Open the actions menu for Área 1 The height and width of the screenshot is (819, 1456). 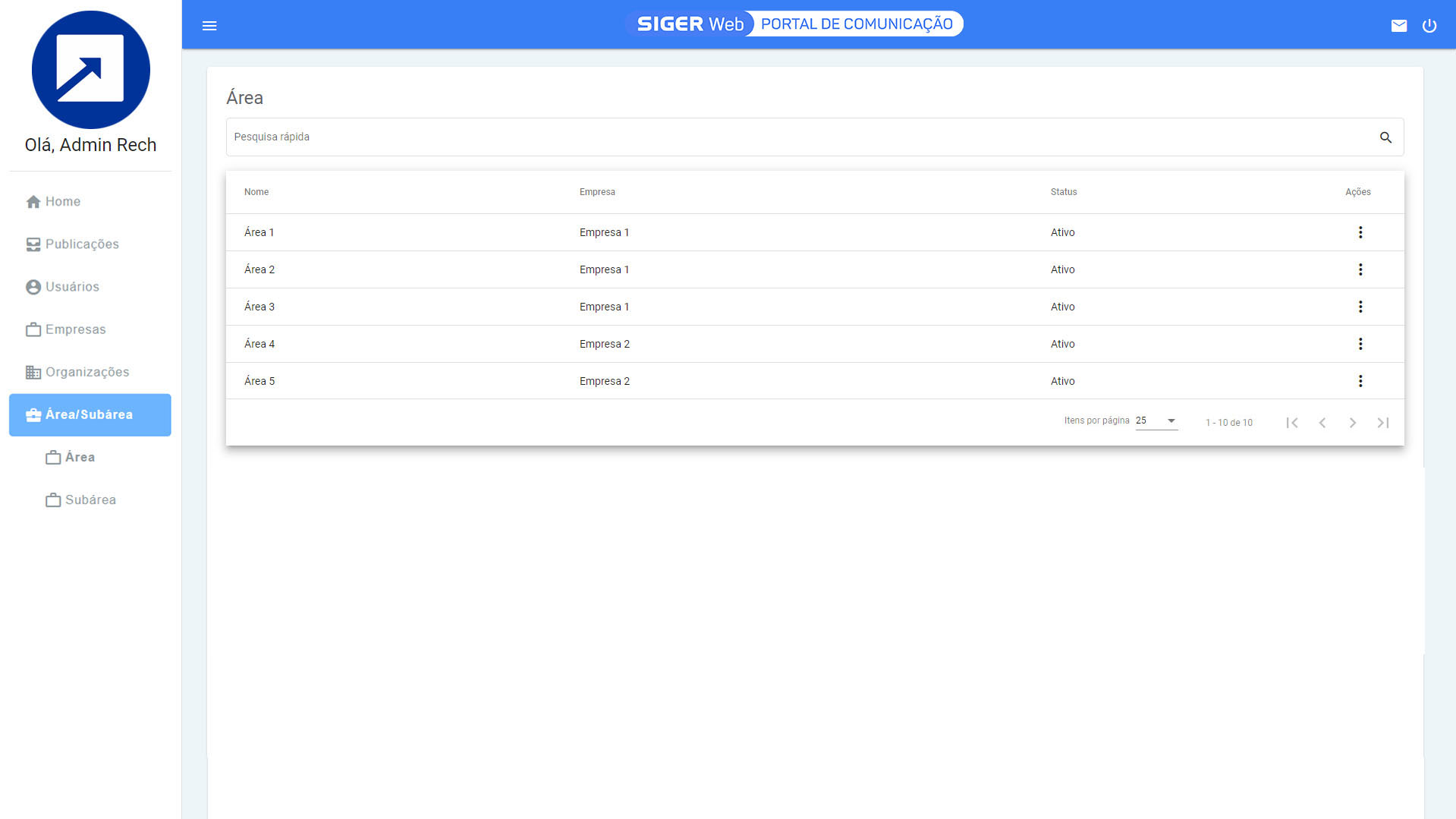point(1360,232)
